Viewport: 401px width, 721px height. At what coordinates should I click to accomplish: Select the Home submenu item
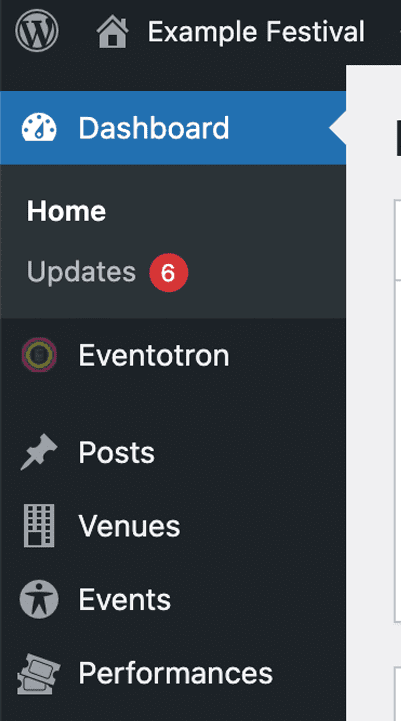66,211
